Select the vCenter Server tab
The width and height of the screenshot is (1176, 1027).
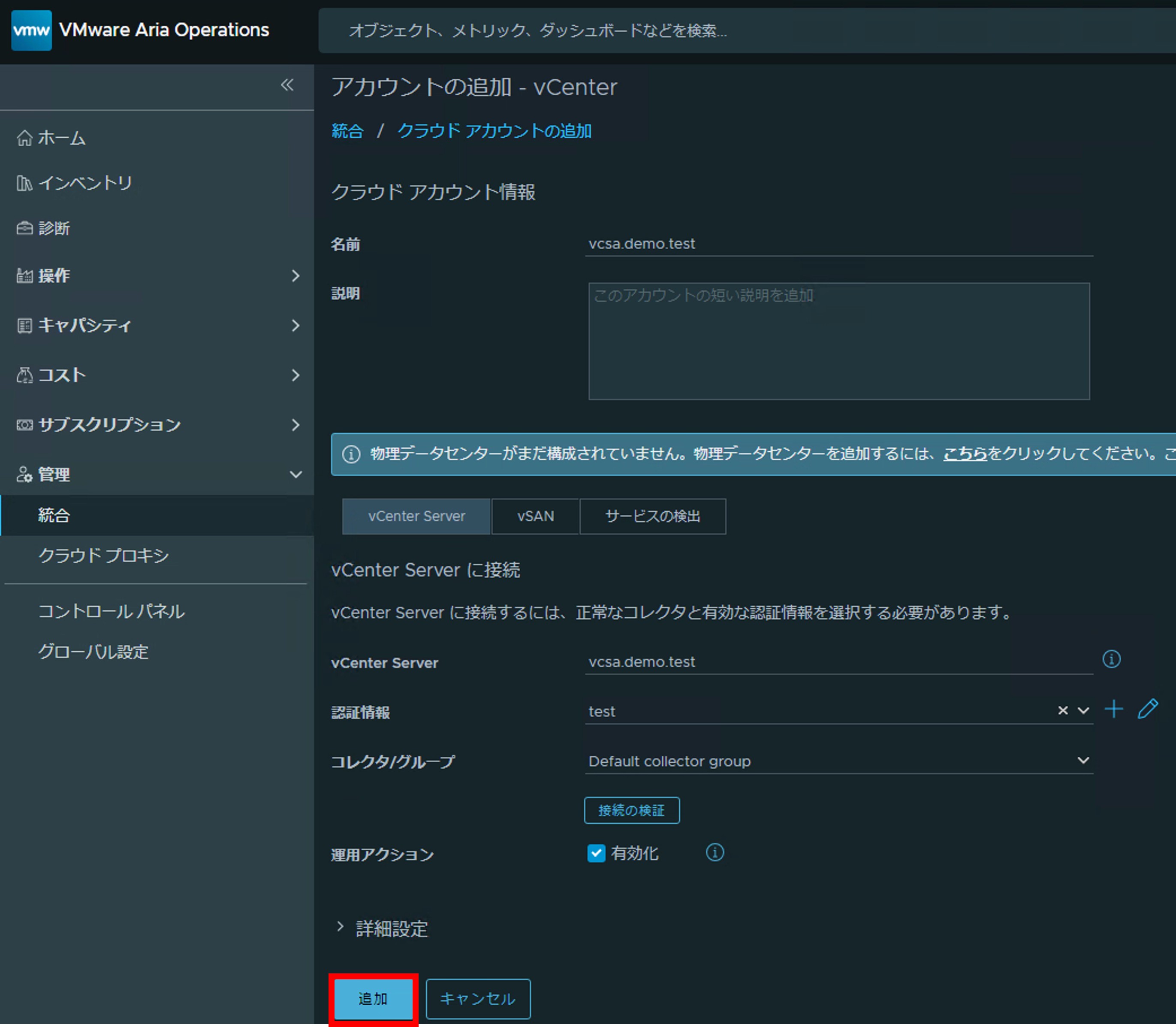[x=416, y=517]
